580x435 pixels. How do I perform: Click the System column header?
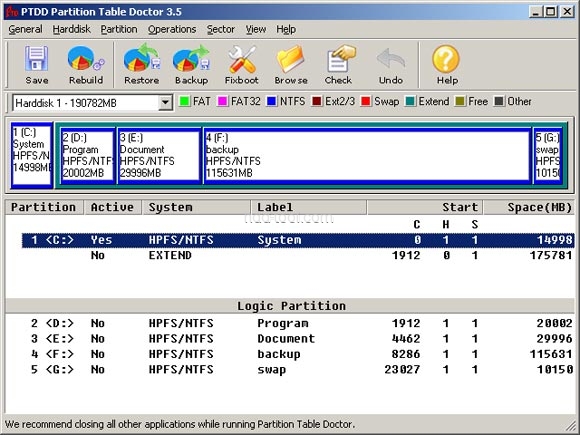point(196,207)
